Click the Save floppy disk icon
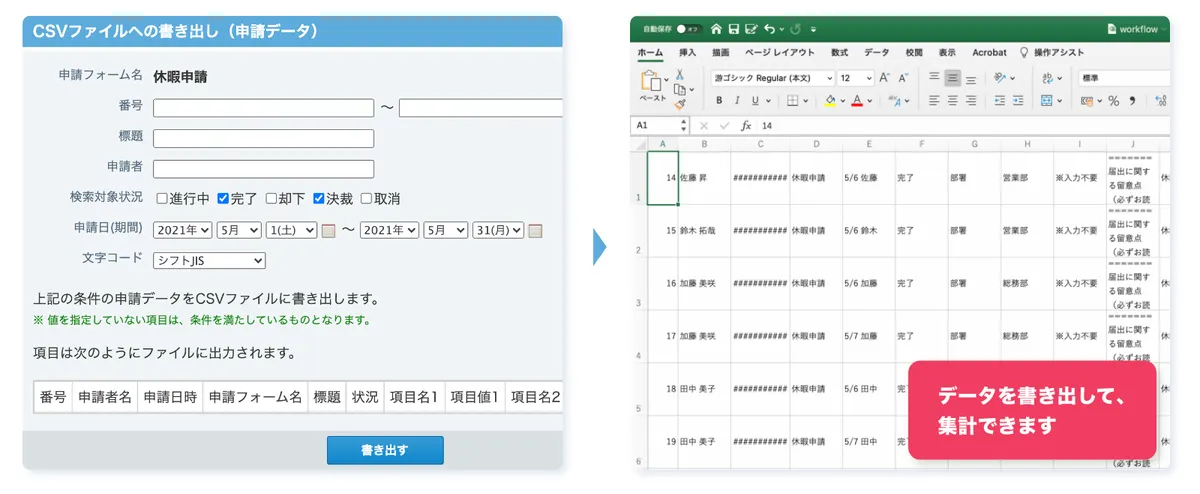 pyautogui.click(x=734, y=29)
